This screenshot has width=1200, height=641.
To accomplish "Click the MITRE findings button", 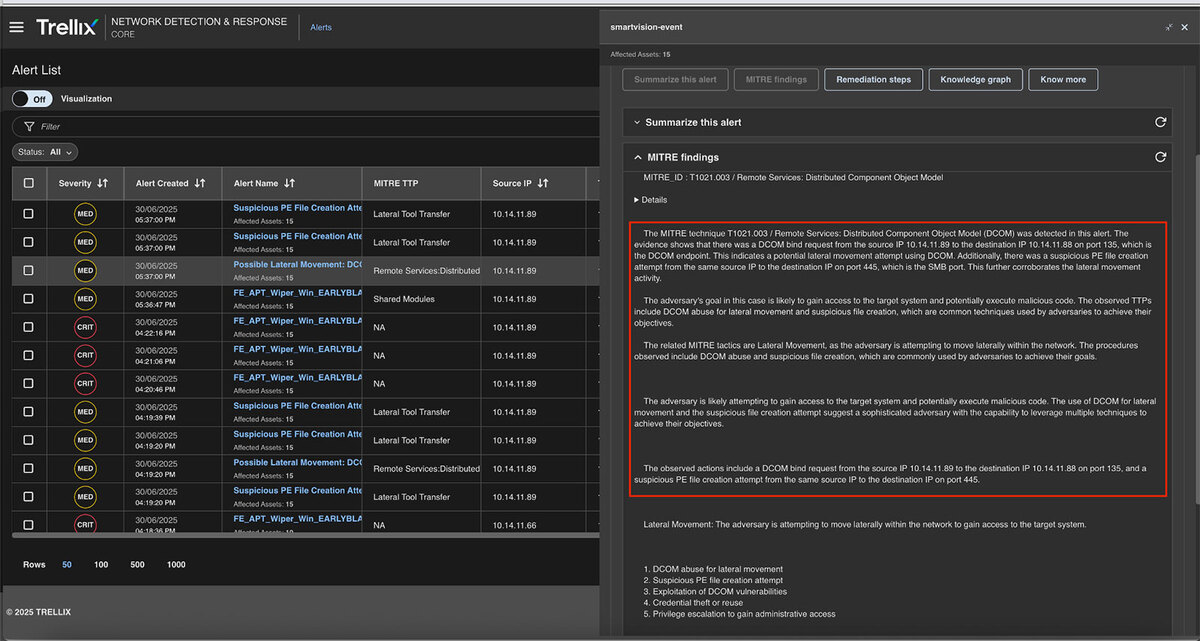I will tap(776, 79).
